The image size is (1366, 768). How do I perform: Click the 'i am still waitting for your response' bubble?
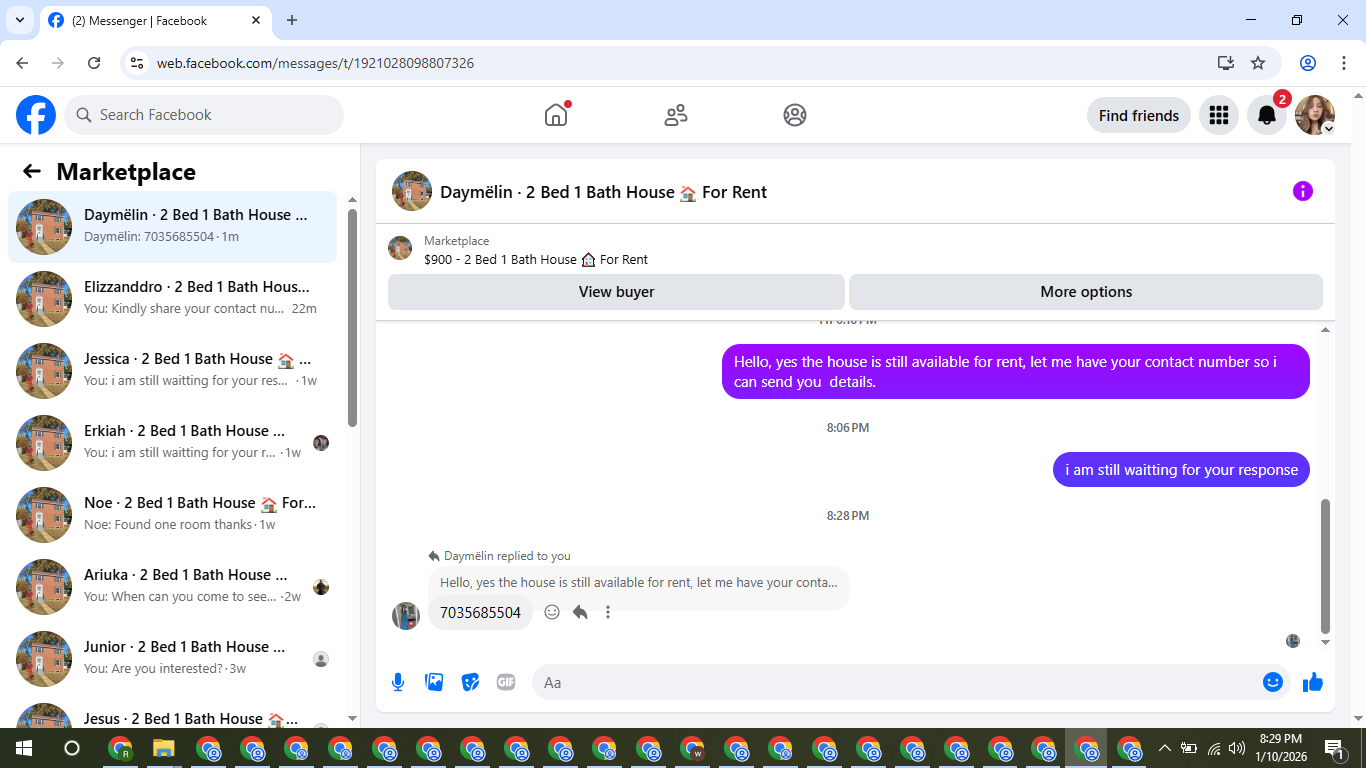point(1181,470)
